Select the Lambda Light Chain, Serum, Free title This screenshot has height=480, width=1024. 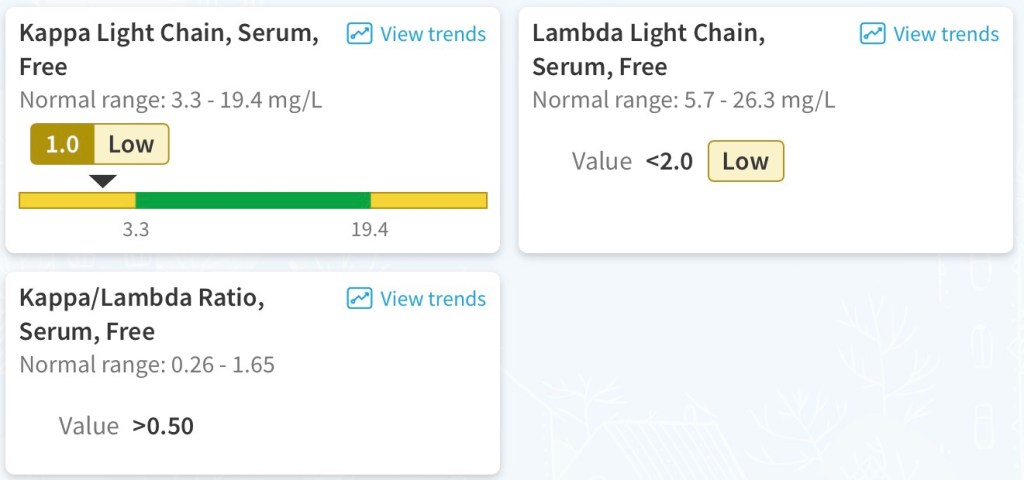648,49
